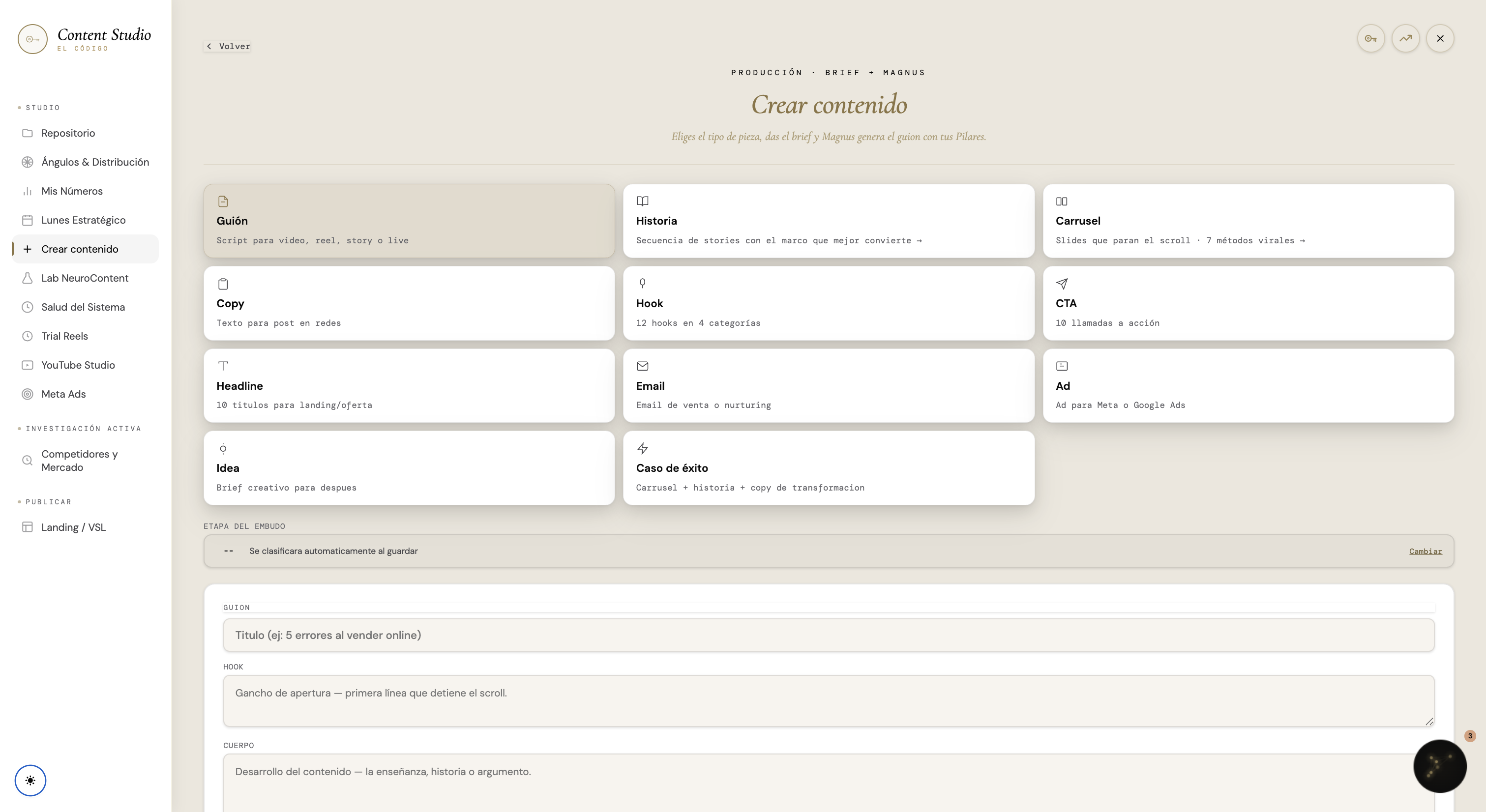Click the Trial Reels clock icon

pyautogui.click(x=27, y=336)
